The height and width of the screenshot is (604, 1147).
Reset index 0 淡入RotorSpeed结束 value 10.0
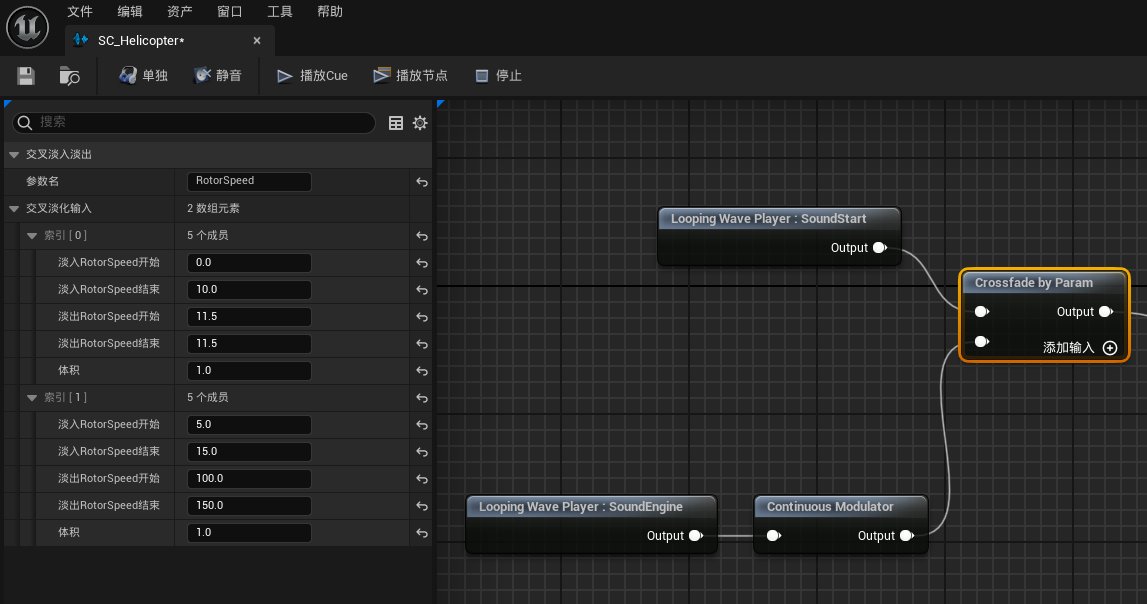tap(422, 290)
